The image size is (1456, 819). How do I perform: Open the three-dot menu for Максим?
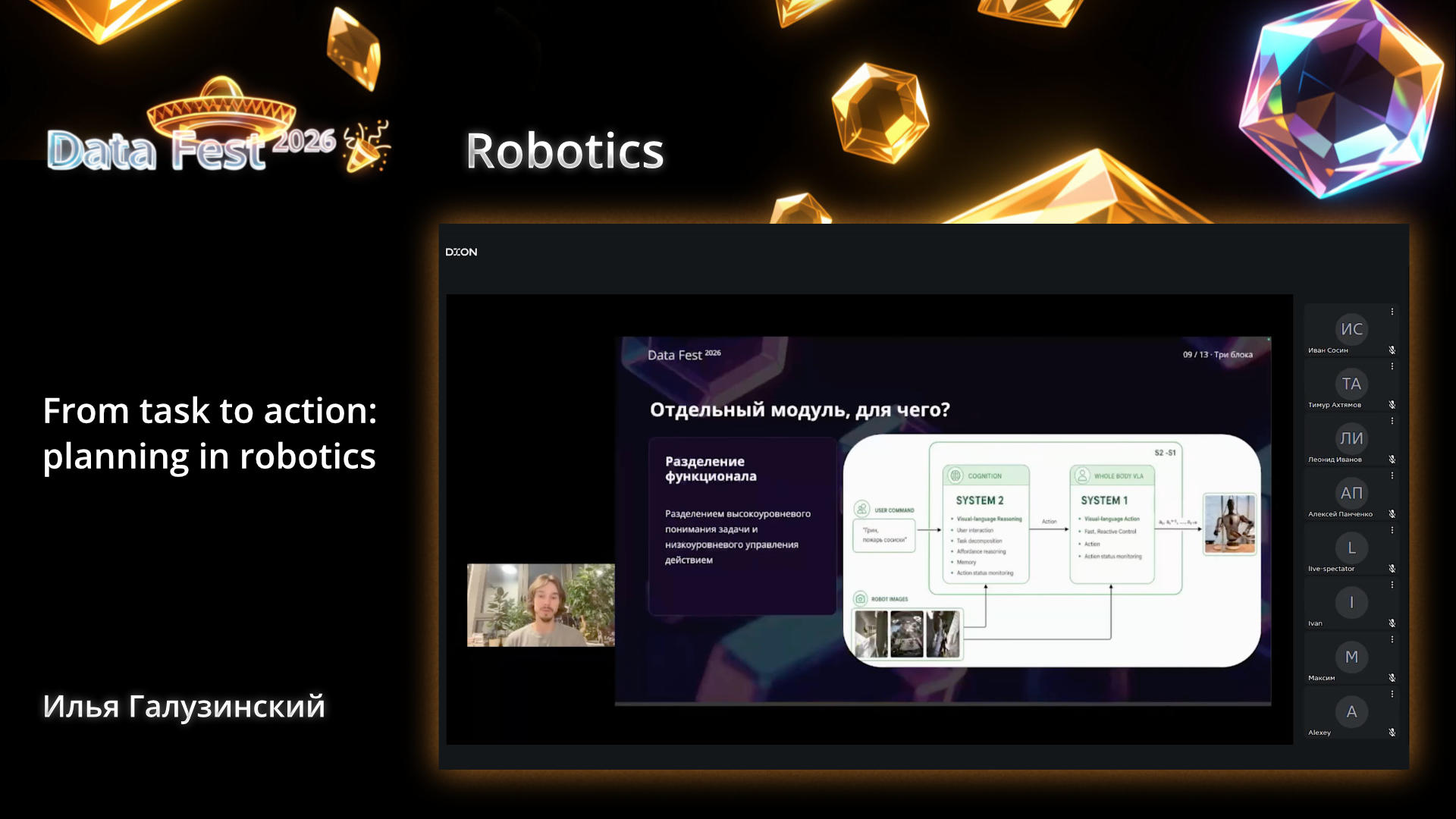pyautogui.click(x=1392, y=639)
